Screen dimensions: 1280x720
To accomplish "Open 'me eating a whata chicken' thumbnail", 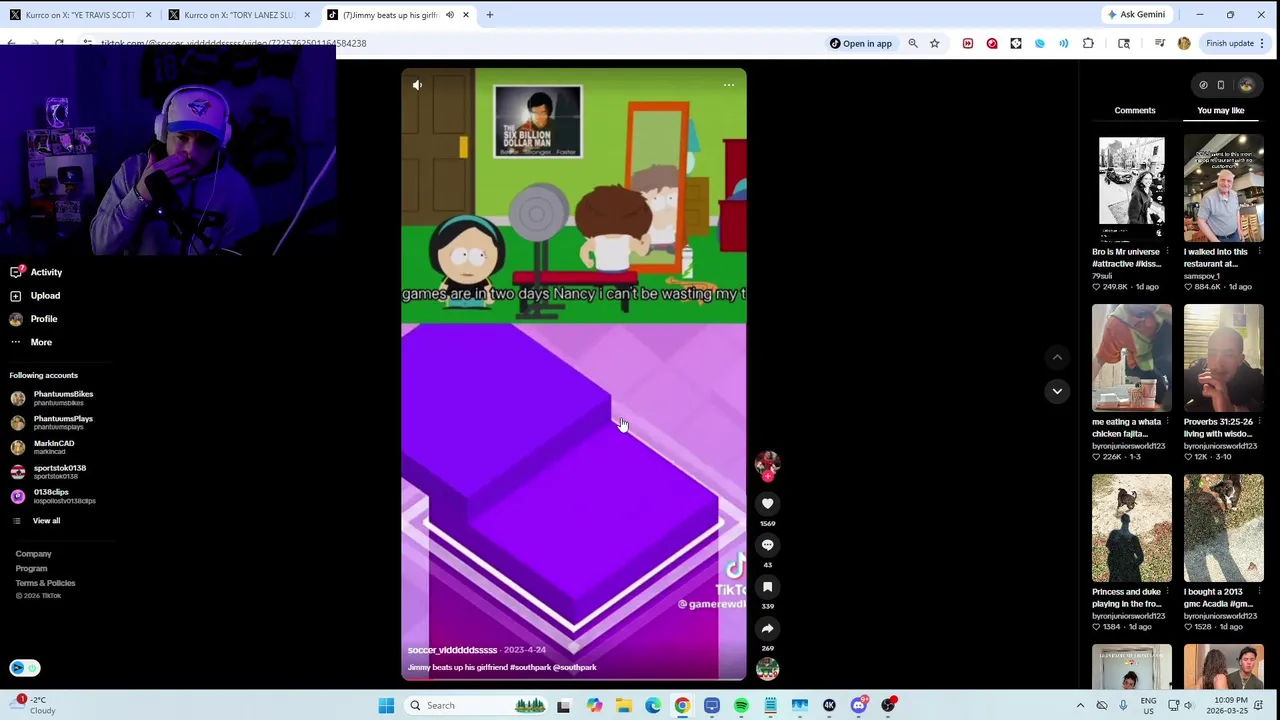I will pyautogui.click(x=1132, y=358).
